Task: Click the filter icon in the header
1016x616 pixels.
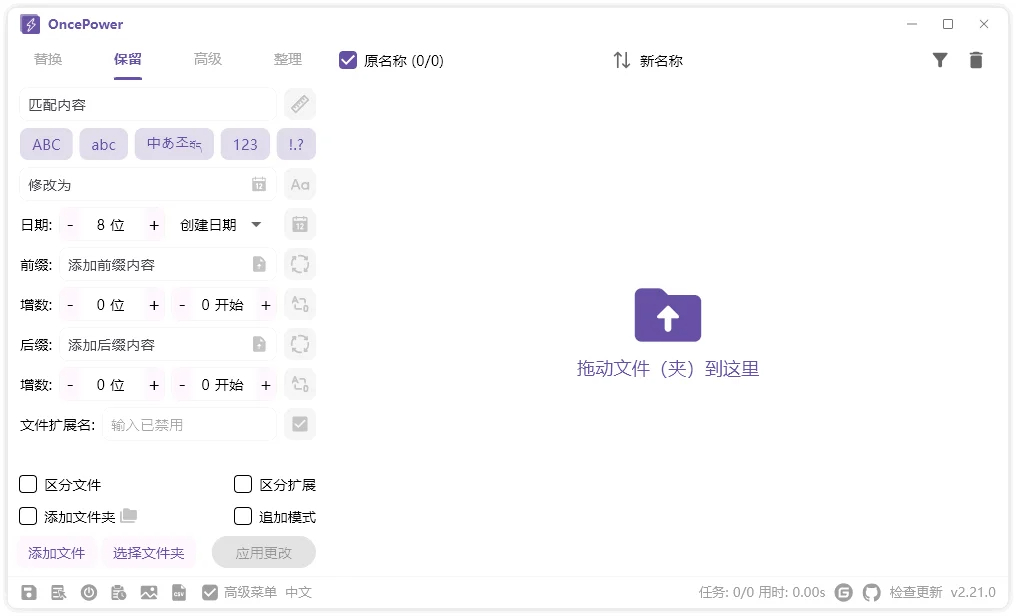Action: point(939,61)
